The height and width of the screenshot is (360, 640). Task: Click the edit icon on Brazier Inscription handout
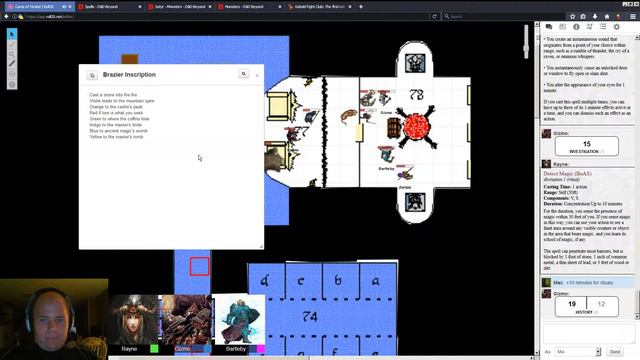pos(92,76)
